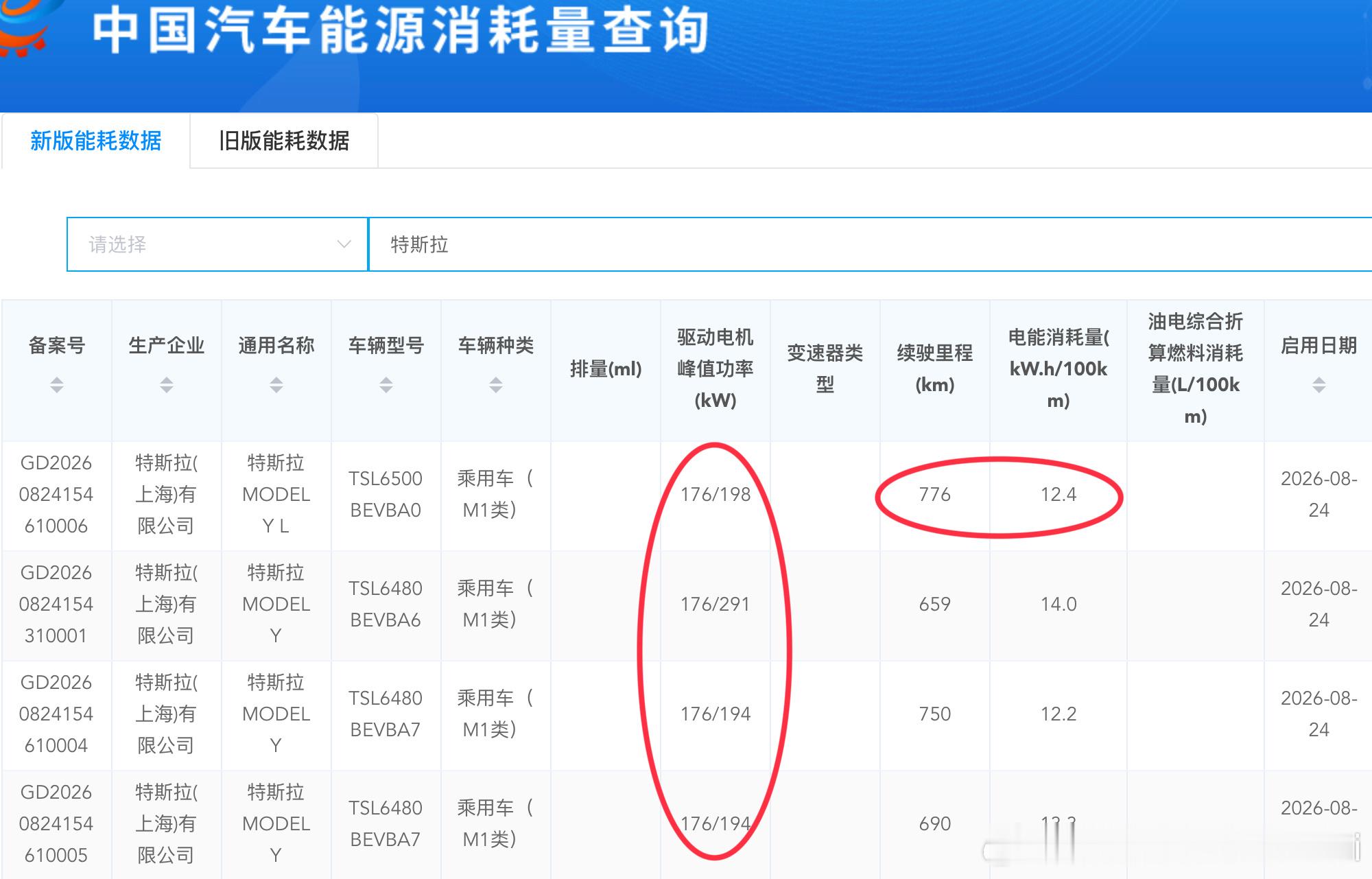Select vehicle model TSL6480BEVBA6
Image resolution: width=1372 pixels, height=879 pixels.
tap(386, 605)
